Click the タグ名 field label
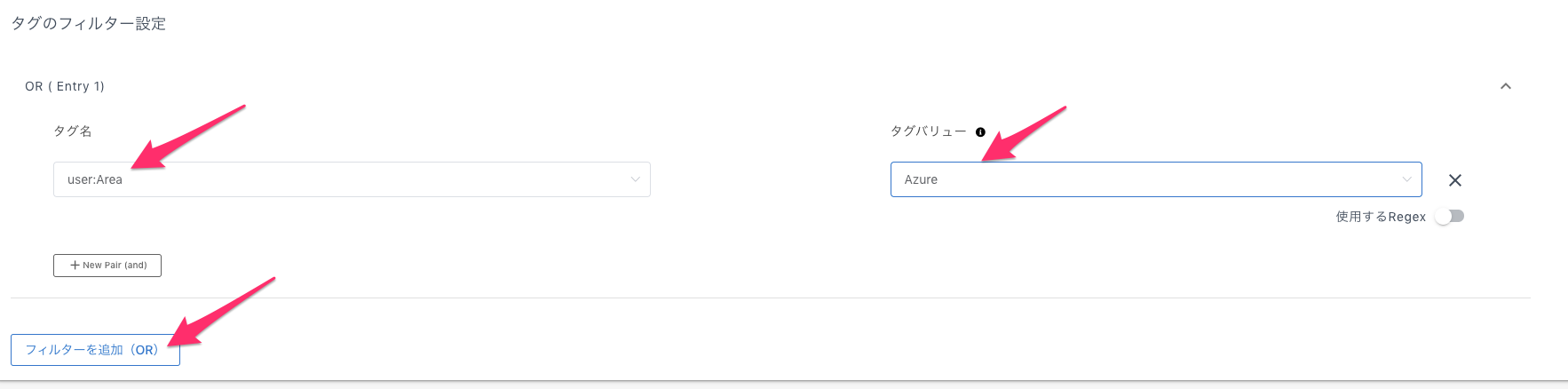 click(73, 131)
